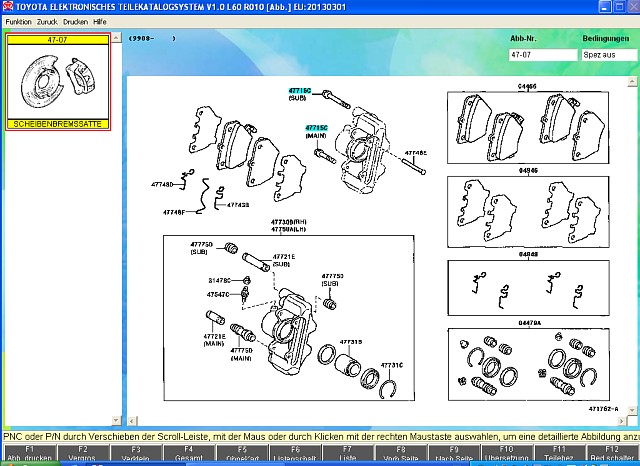
Task: Click the F9 Nach Seite button
Action: (x=453, y=453)
